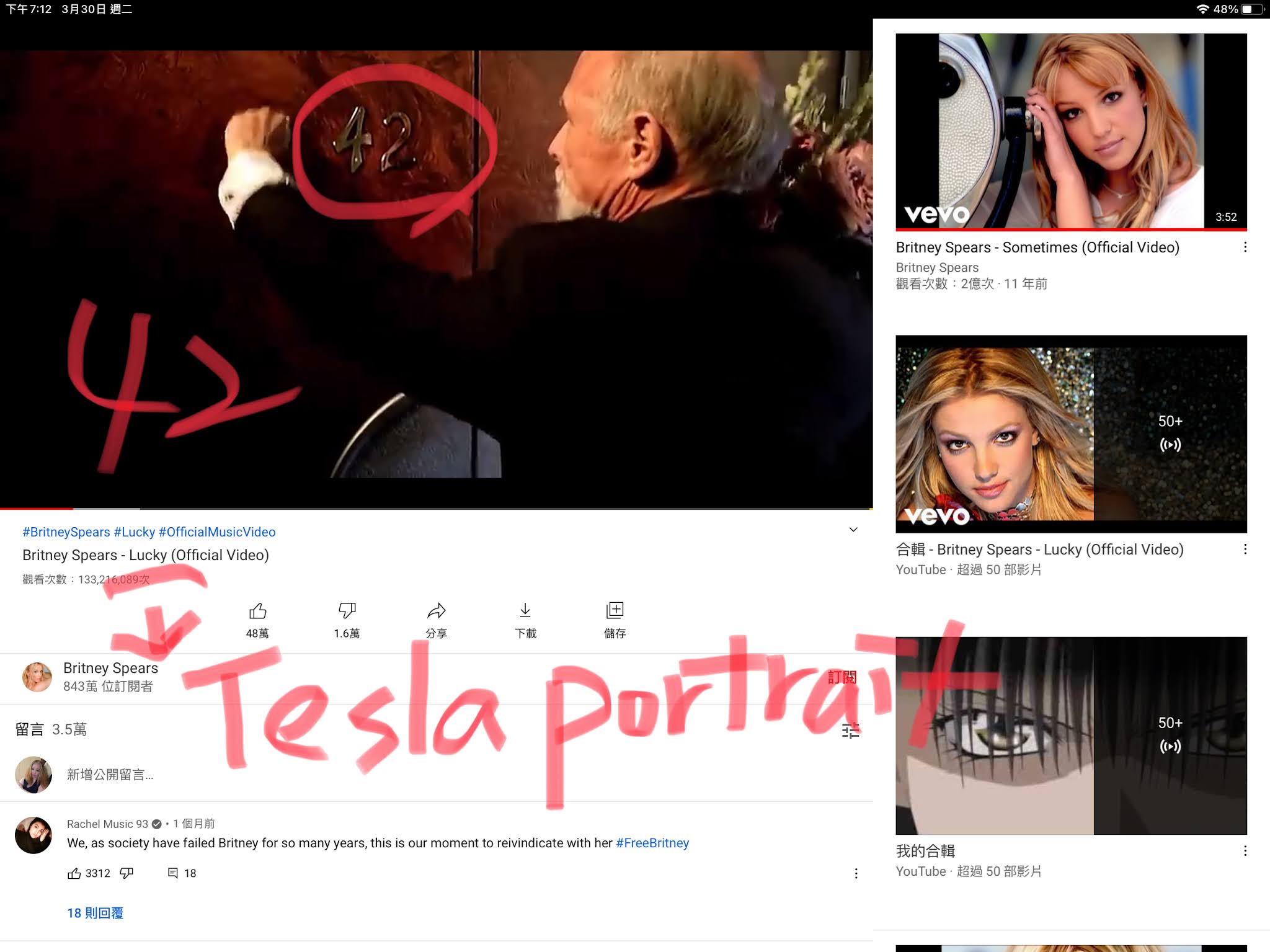Open options menu for 我的合輯
This screenshot has width=1270, height=952.
click(1245, 851)
